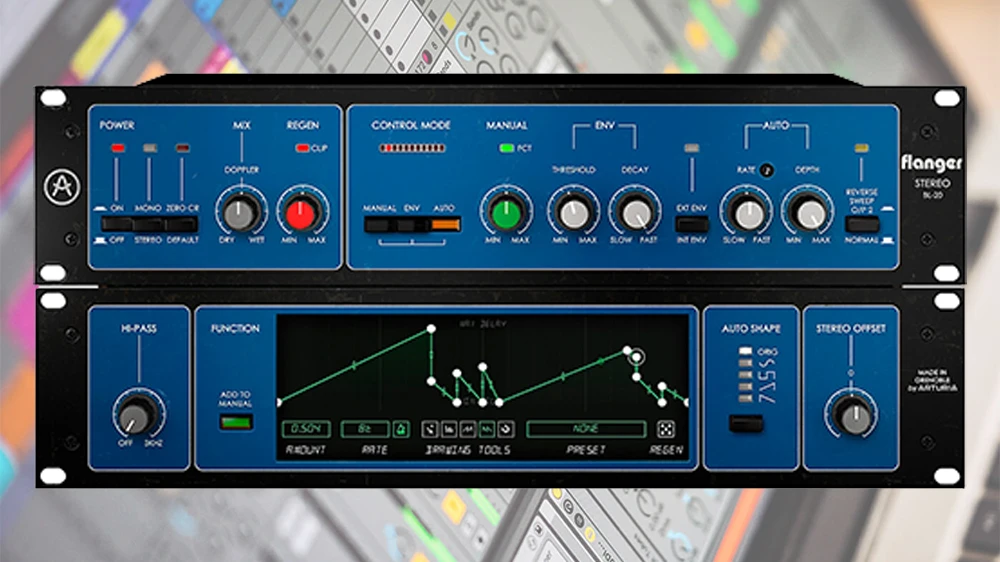1000x562 pixels.
Task: Toggle the rate sync icon beside the Rate display
Action: 400,429
